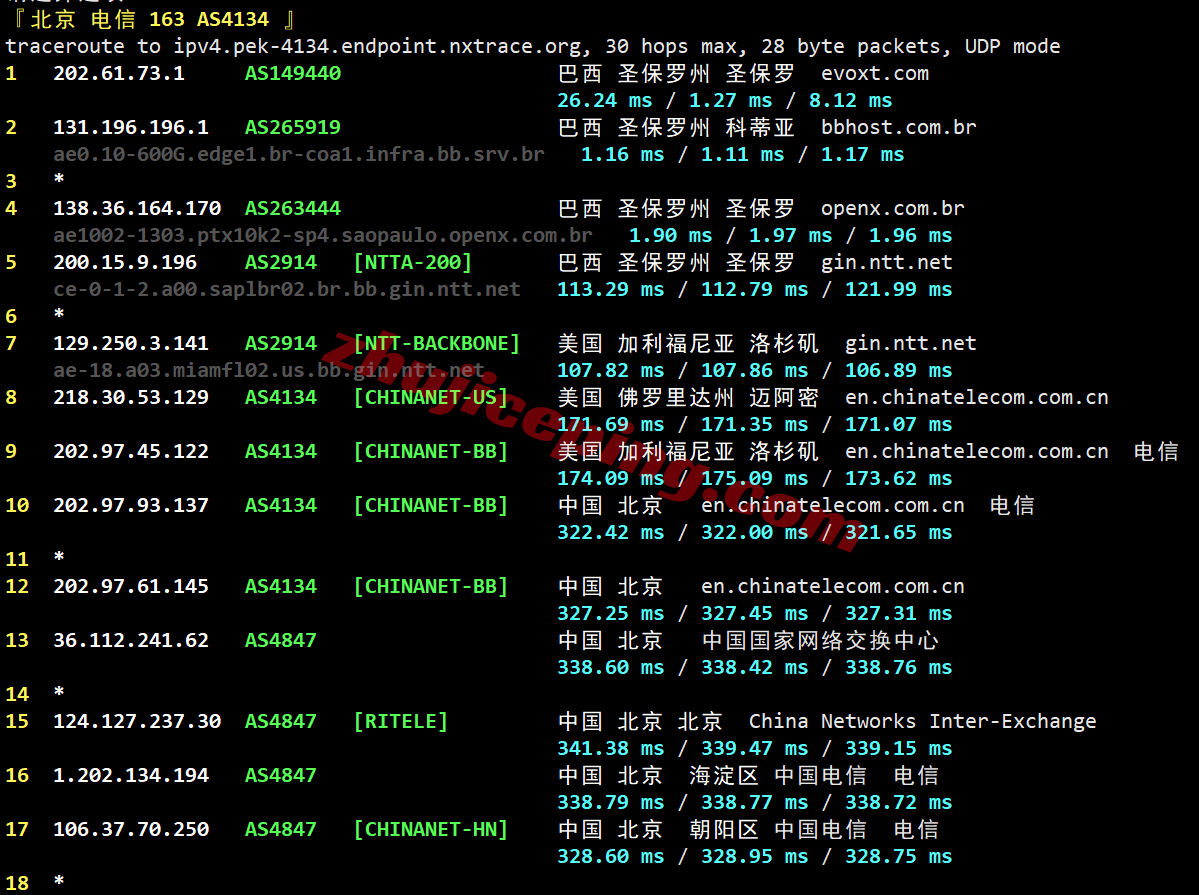This screenshot has width=1199, height=895.
Task: Click the text 'China Networks Inter-Exchange'
Action: tap(922, 721)
